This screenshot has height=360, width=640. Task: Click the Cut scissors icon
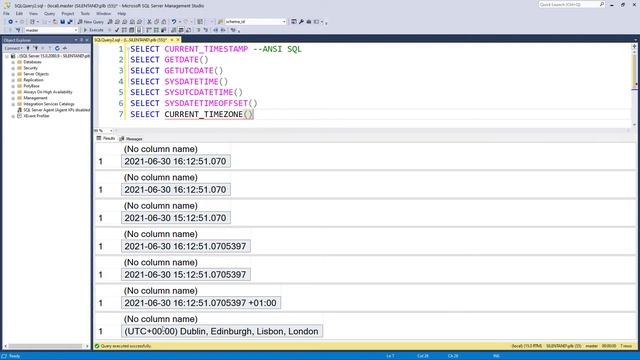(149, 22)
